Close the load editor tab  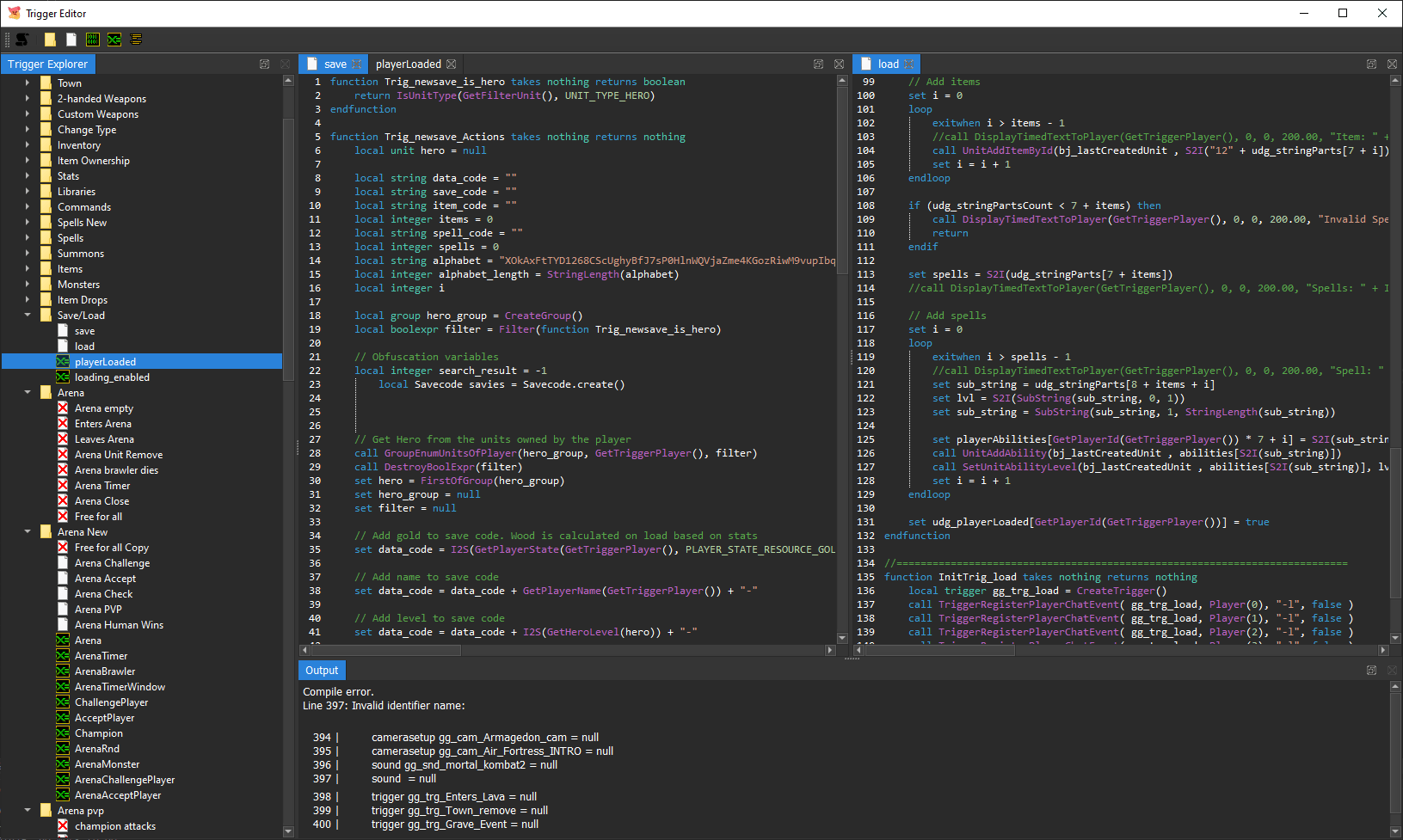909,64
